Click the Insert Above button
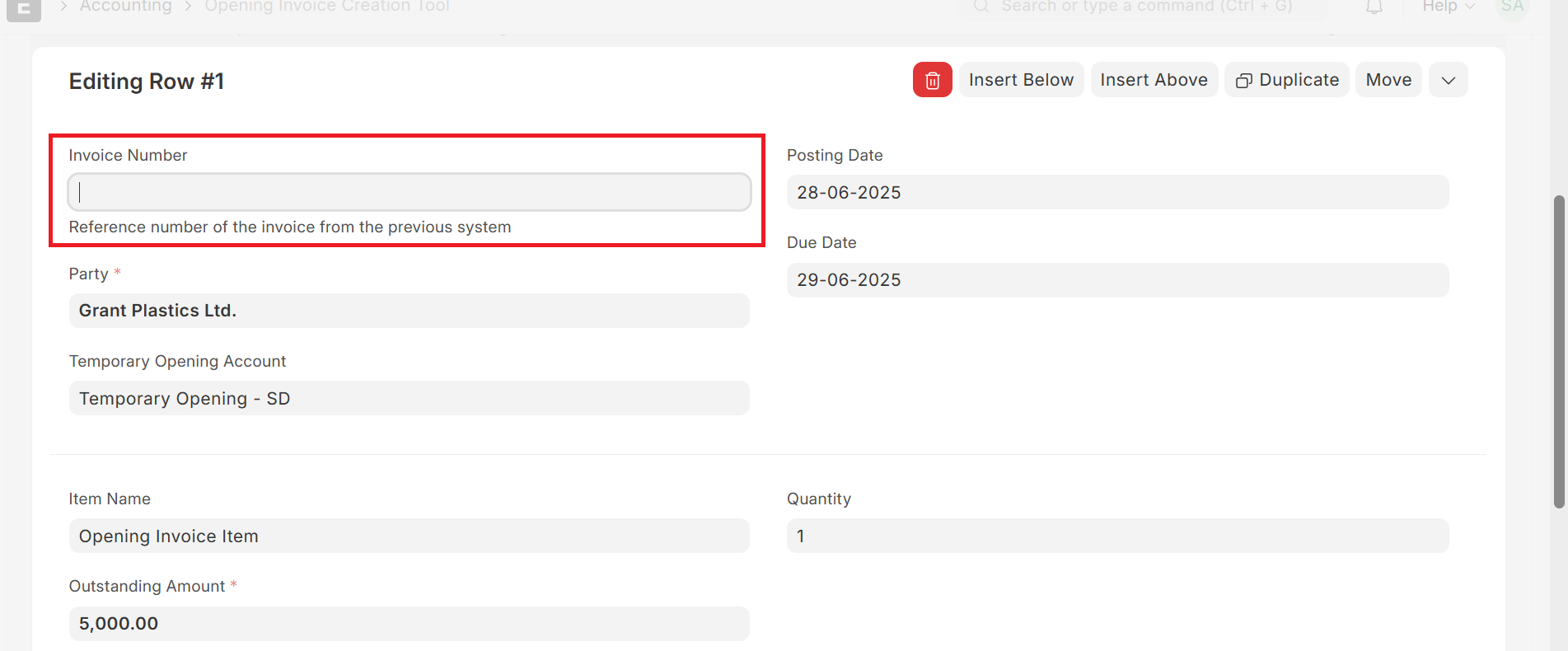Screen dimensions: 1568x651 click(1154, 80)
